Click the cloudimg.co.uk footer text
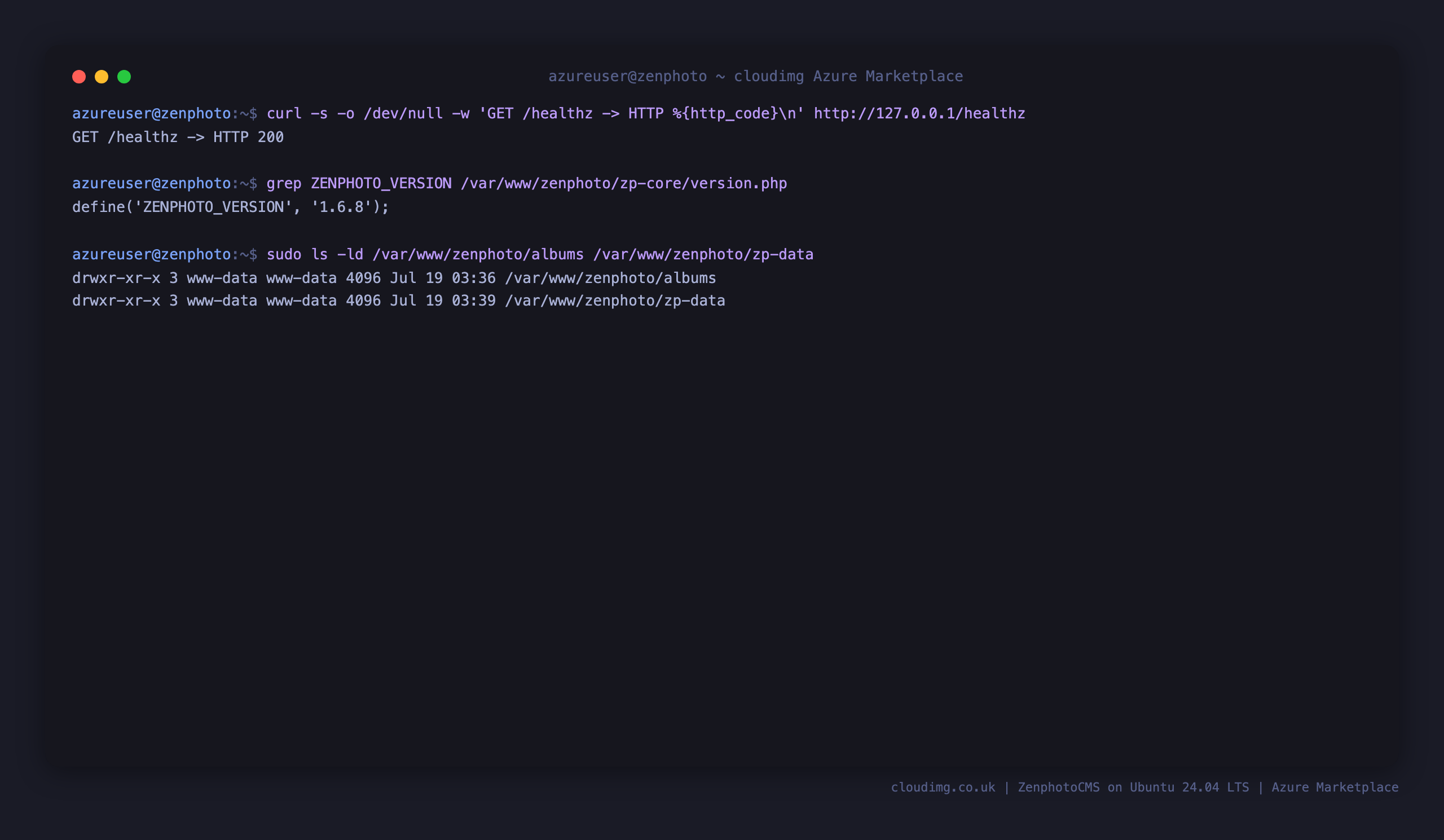This screenshot has width=1444, height=840. 943,788
